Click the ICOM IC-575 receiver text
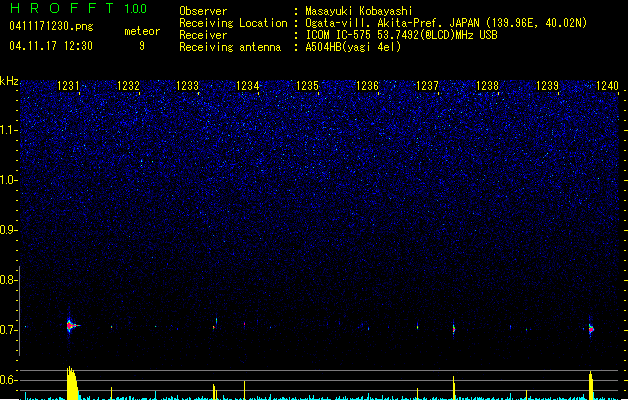Screen dimensions: 629x400 401,35
